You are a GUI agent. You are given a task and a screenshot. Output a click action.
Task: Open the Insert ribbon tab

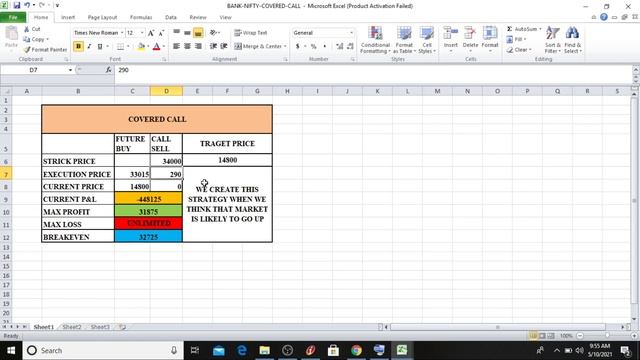(68, 17)
